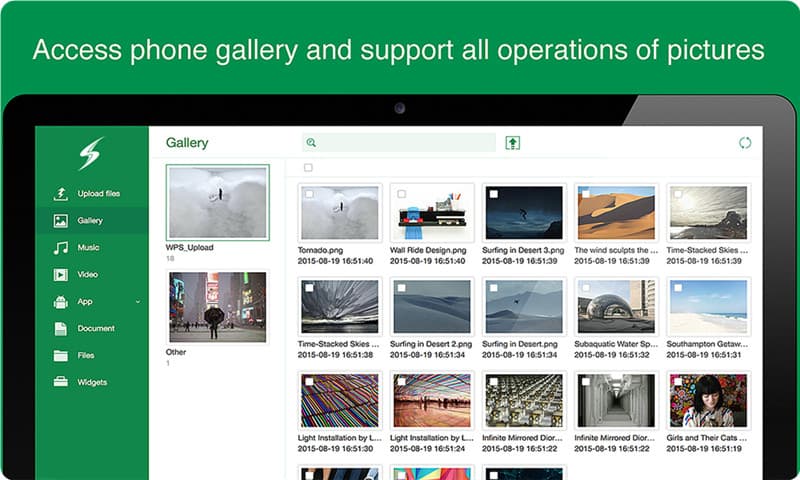Screen dimensions: 800x480
Task: Open the Subaquatic Water dome thumbnail
Action: point(616,307)
